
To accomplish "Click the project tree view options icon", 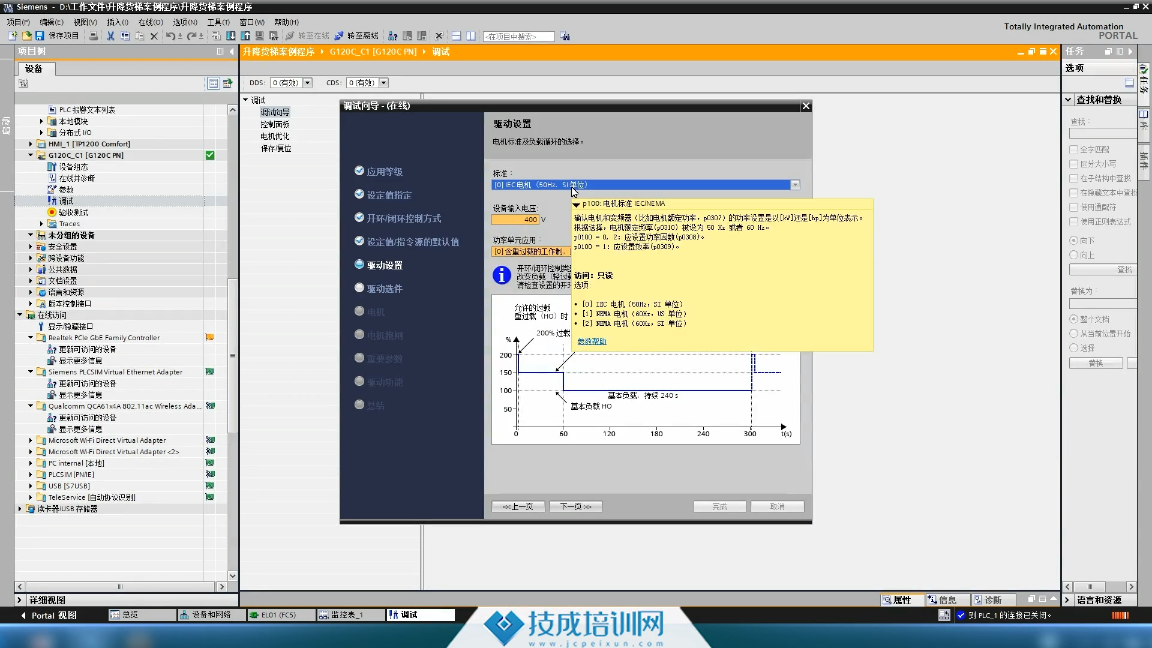I will [x=213, y=83].
